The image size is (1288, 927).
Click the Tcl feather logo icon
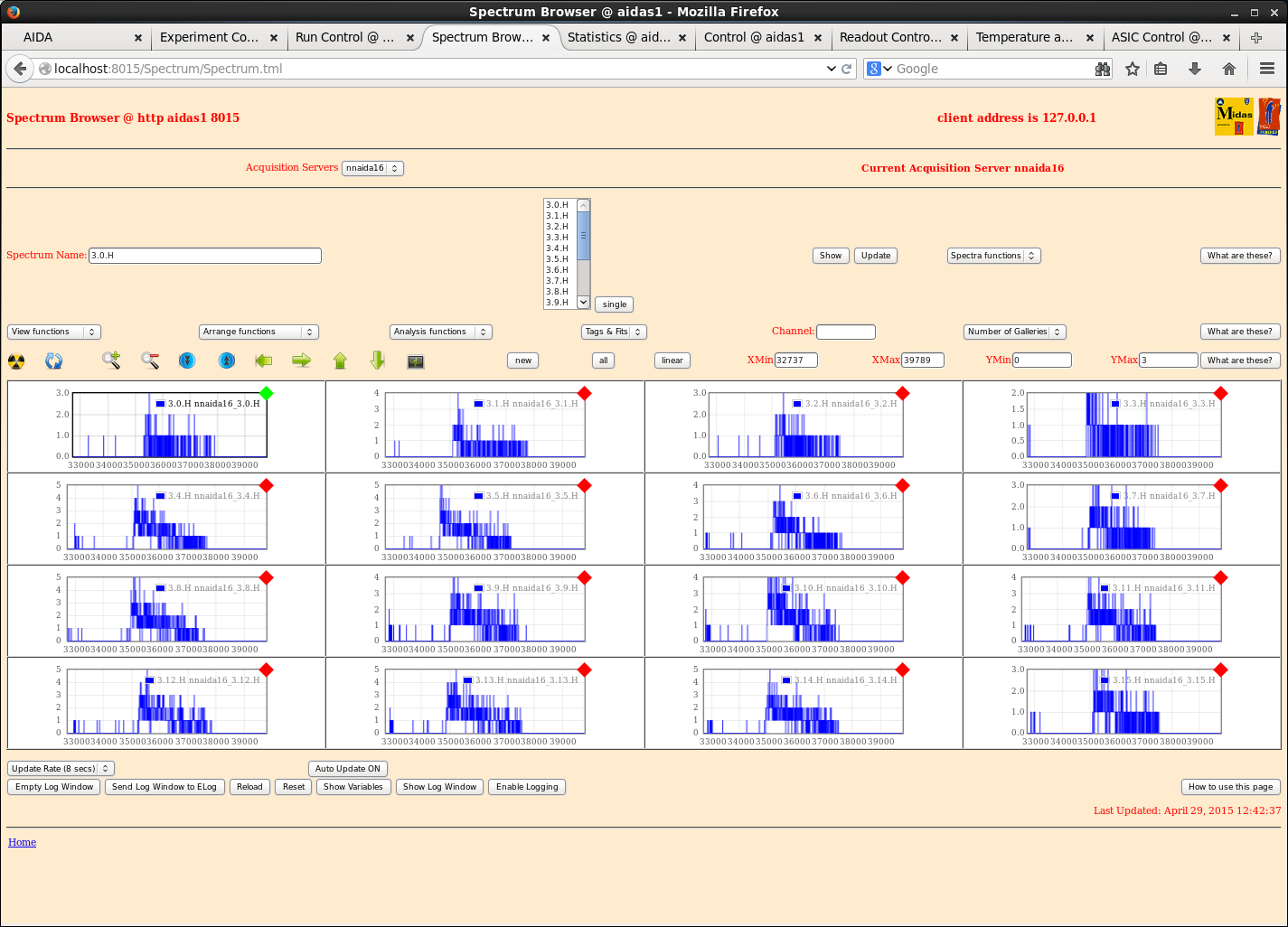tap(1269, 117)
